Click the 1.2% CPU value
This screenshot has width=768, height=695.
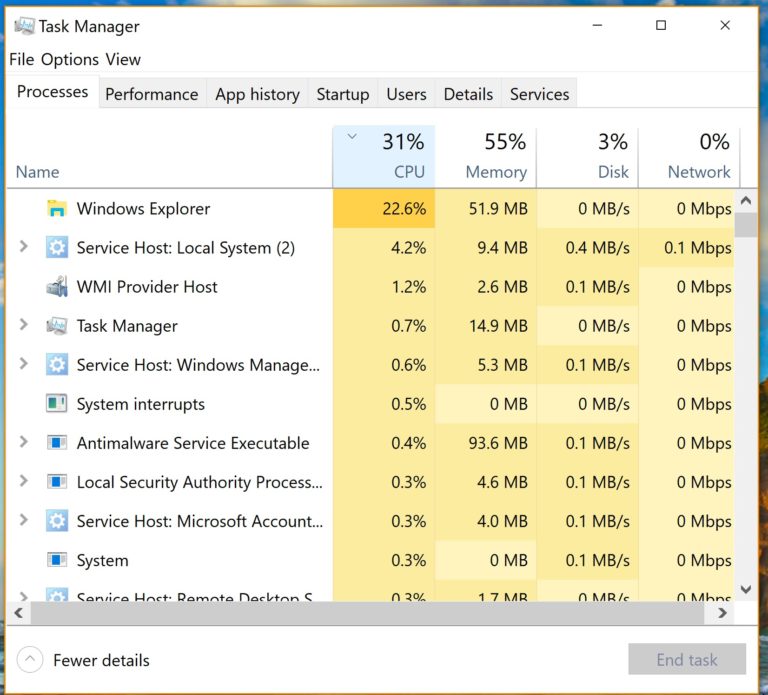coord(408,287)
